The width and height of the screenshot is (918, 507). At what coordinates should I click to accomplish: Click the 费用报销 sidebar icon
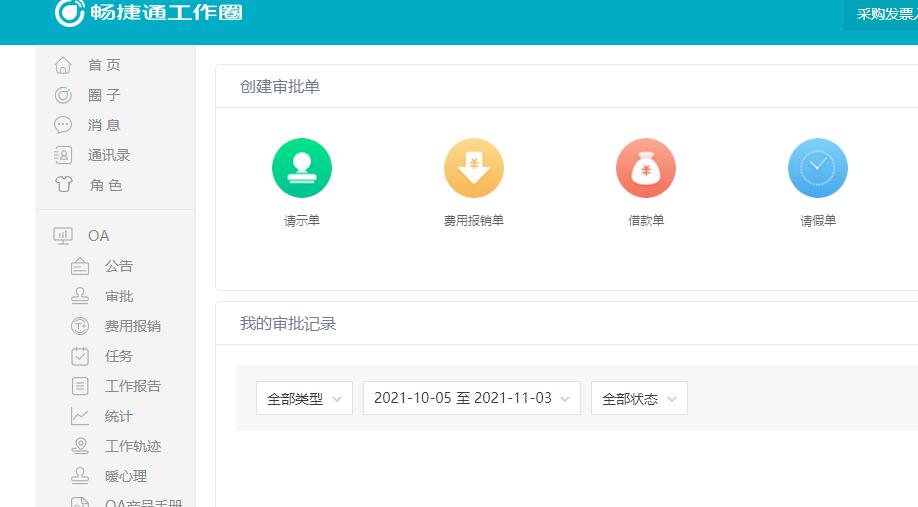80,326
